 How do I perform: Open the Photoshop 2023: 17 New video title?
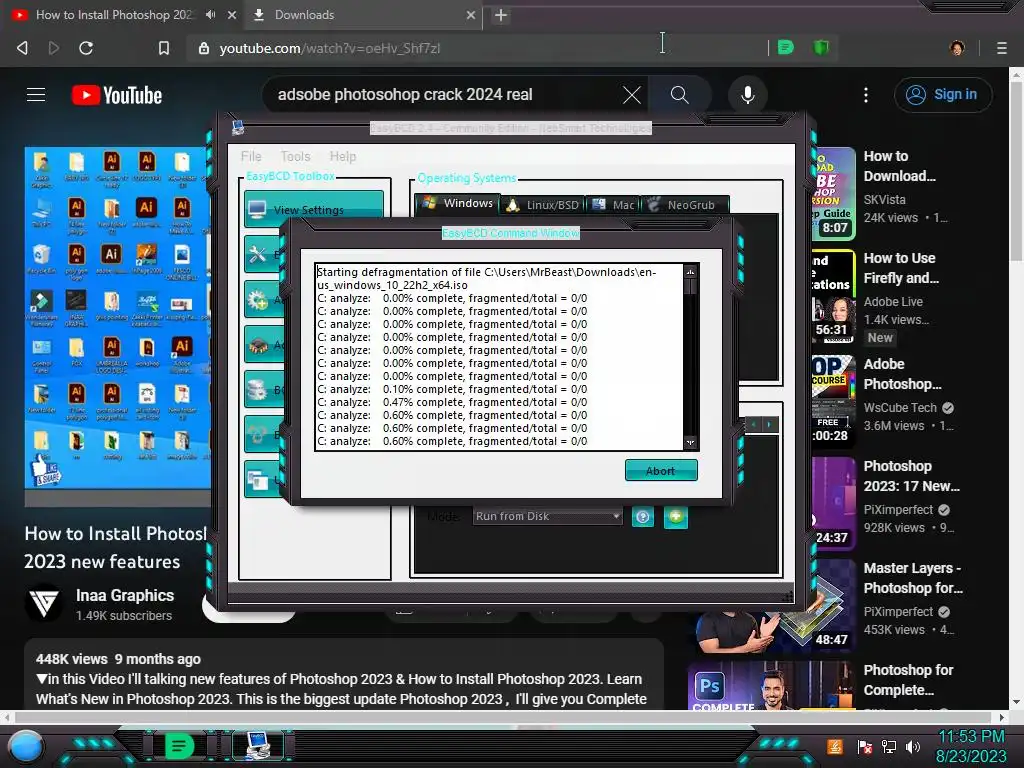click(x=911, y=476)
